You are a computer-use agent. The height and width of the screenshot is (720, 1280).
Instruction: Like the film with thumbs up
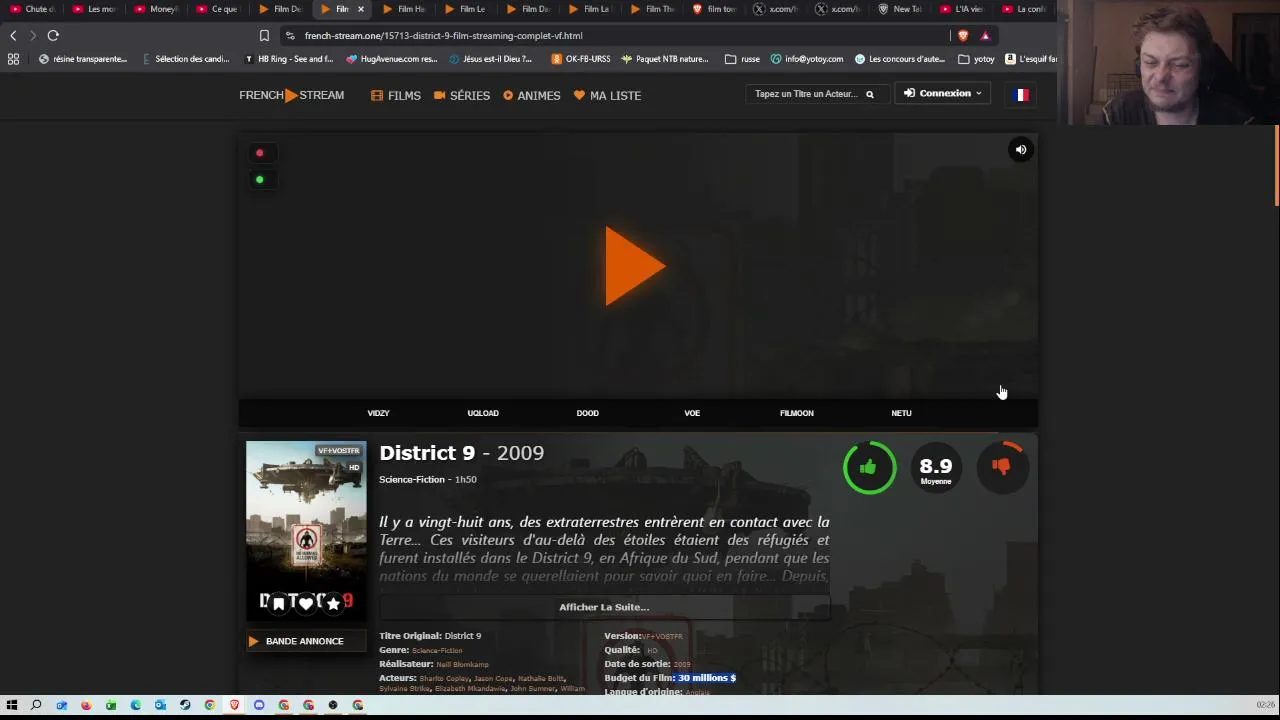pos(868,467)
